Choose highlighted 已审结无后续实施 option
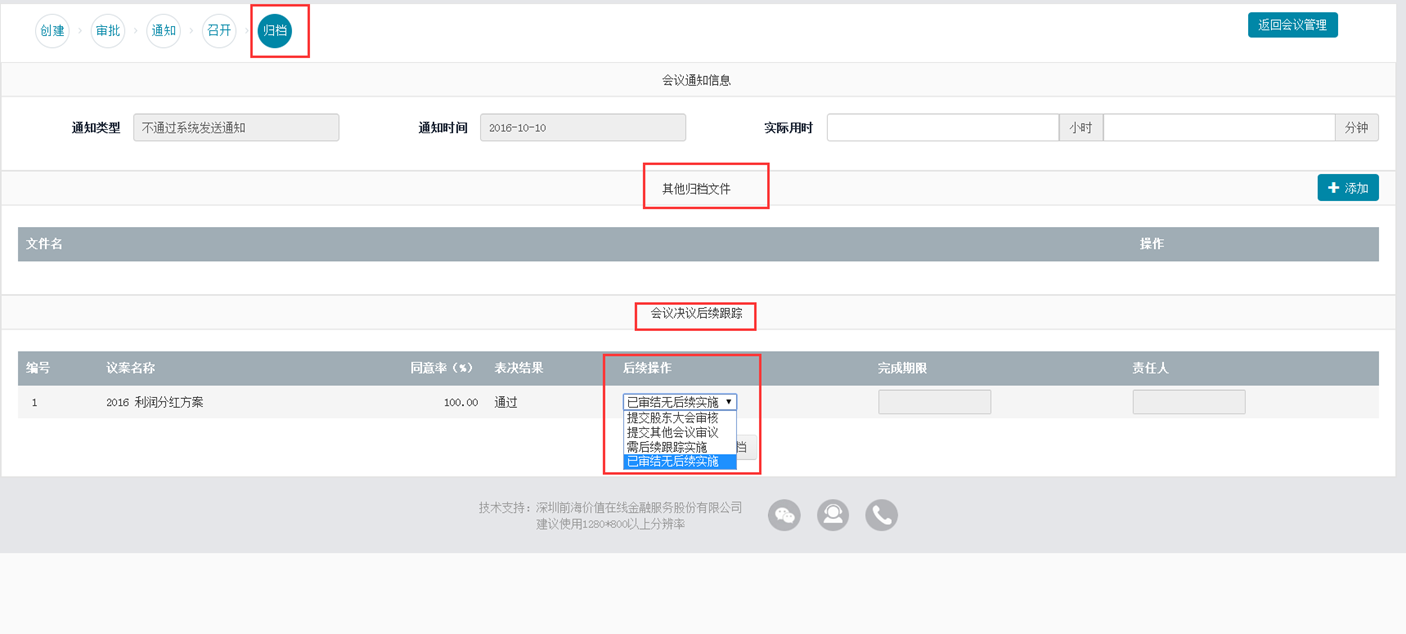The image size is (1406, 634). [x=680, y=461]
